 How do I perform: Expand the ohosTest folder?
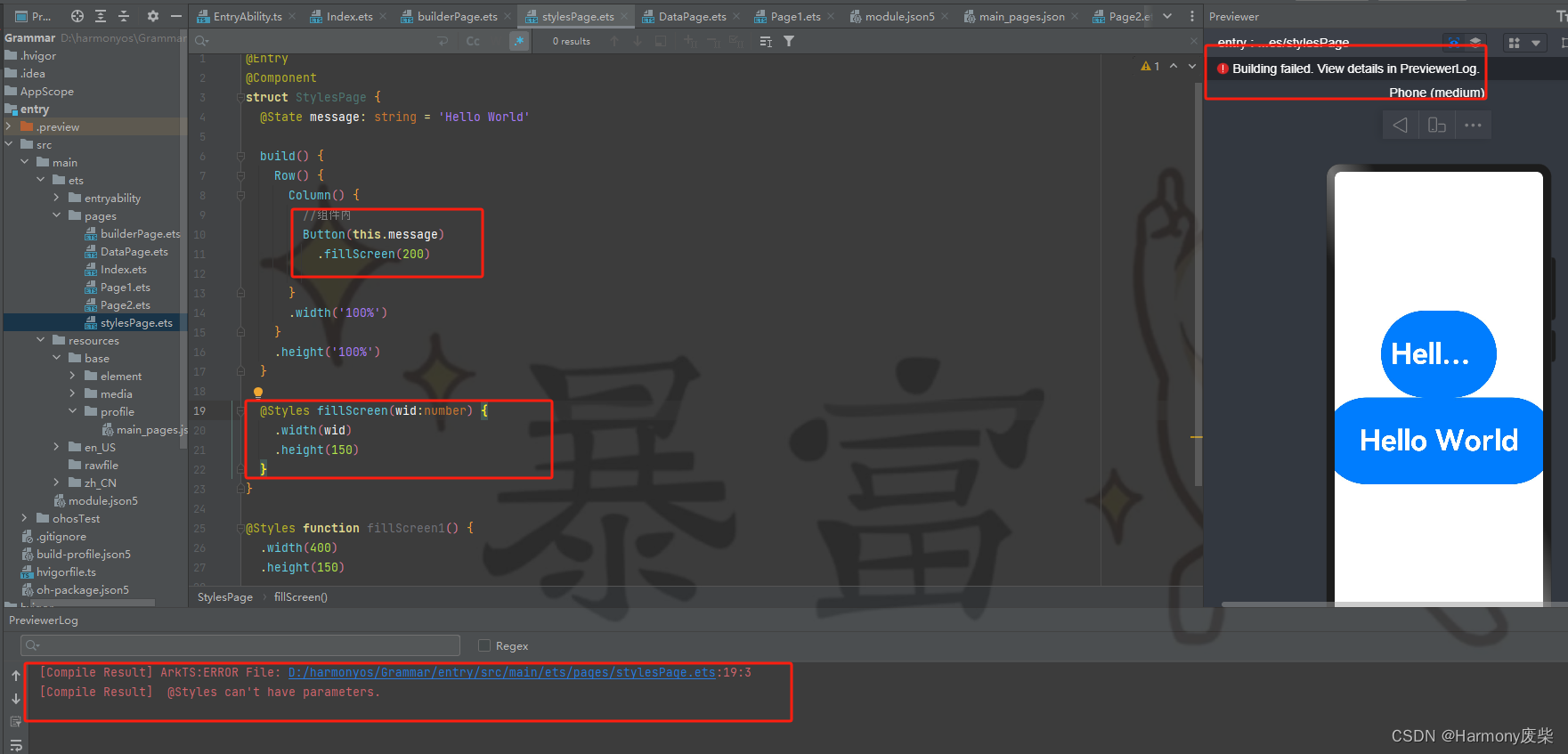click(25, 518)
